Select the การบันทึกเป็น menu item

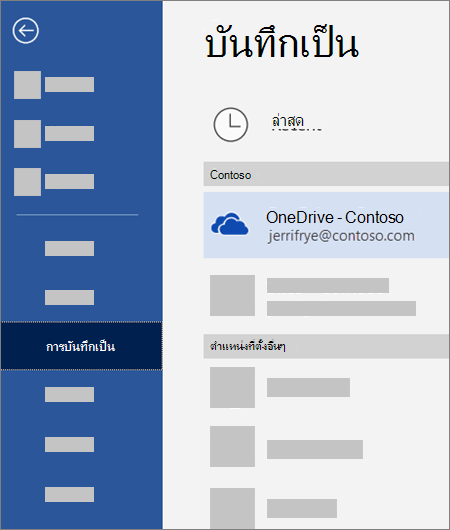click(81, 346)
